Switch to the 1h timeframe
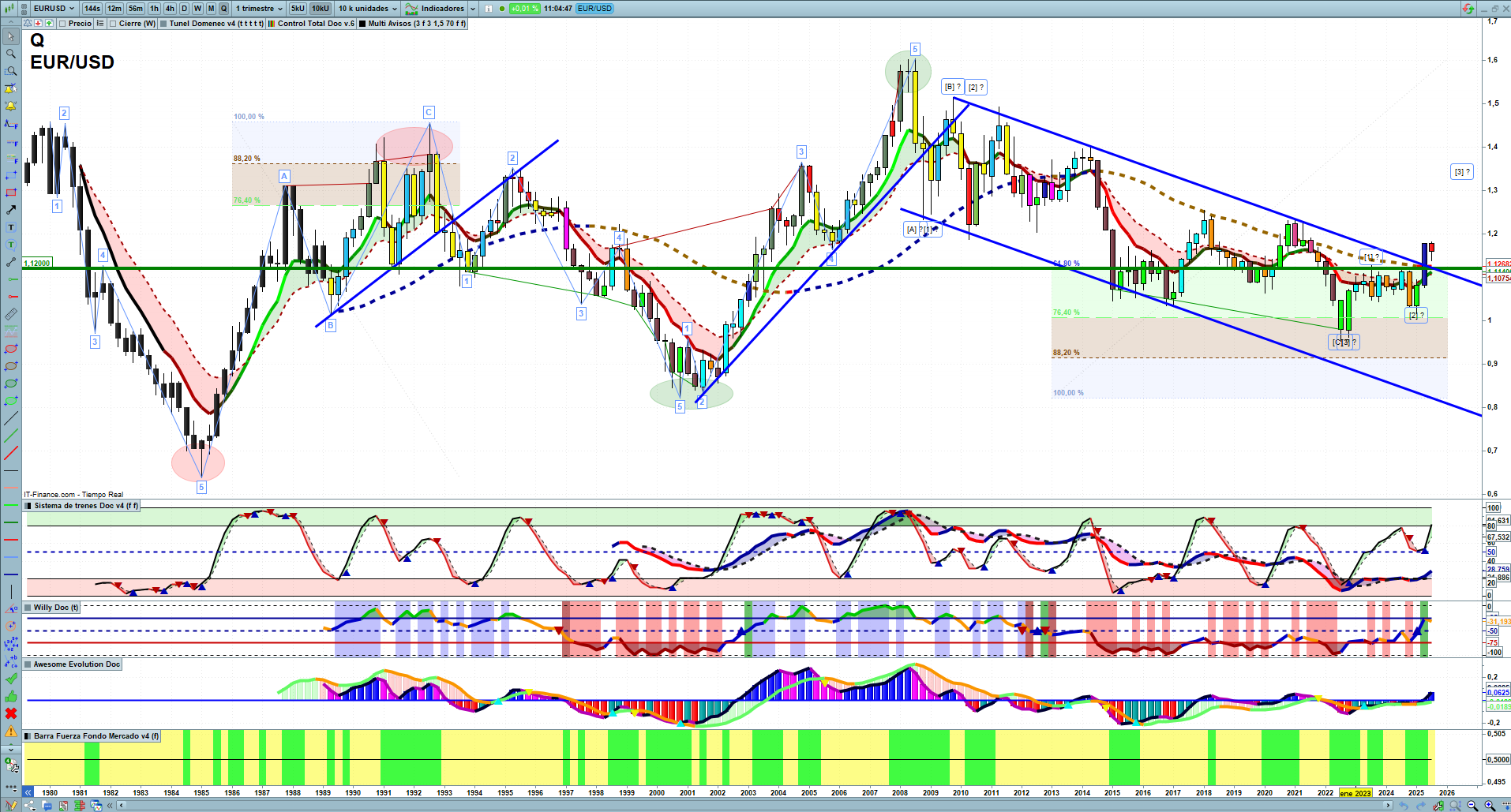The height and width of the screenshot is (812, 1511). click(x=154, y=9)
